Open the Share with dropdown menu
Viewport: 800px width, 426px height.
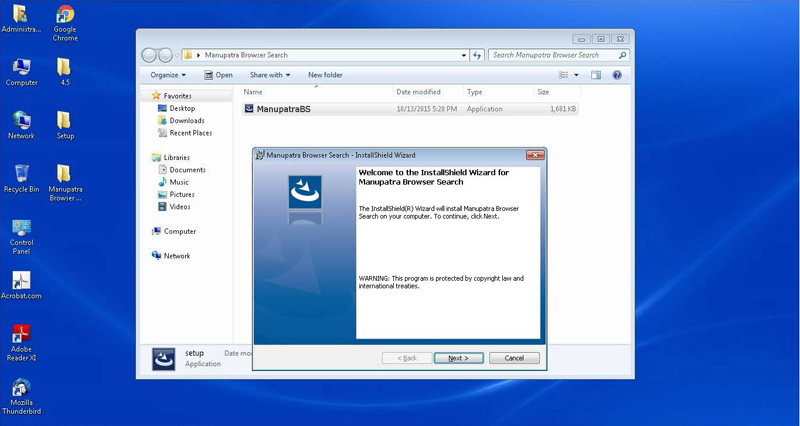[270, 75]
